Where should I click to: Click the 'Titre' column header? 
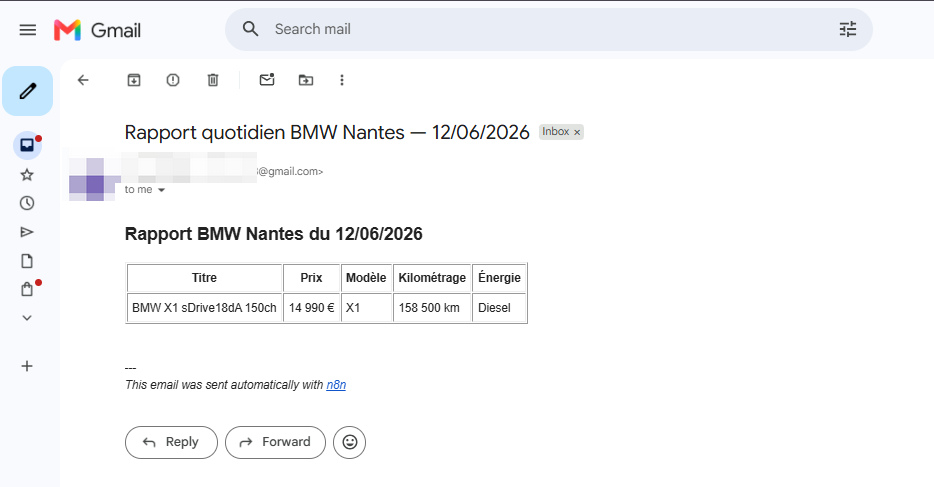[x=204, y=278]
